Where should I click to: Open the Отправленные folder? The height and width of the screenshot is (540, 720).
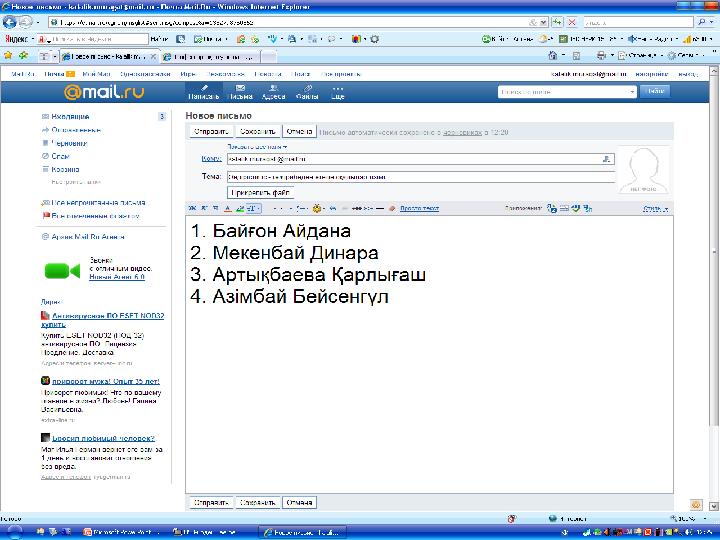[x=76, y=130]
